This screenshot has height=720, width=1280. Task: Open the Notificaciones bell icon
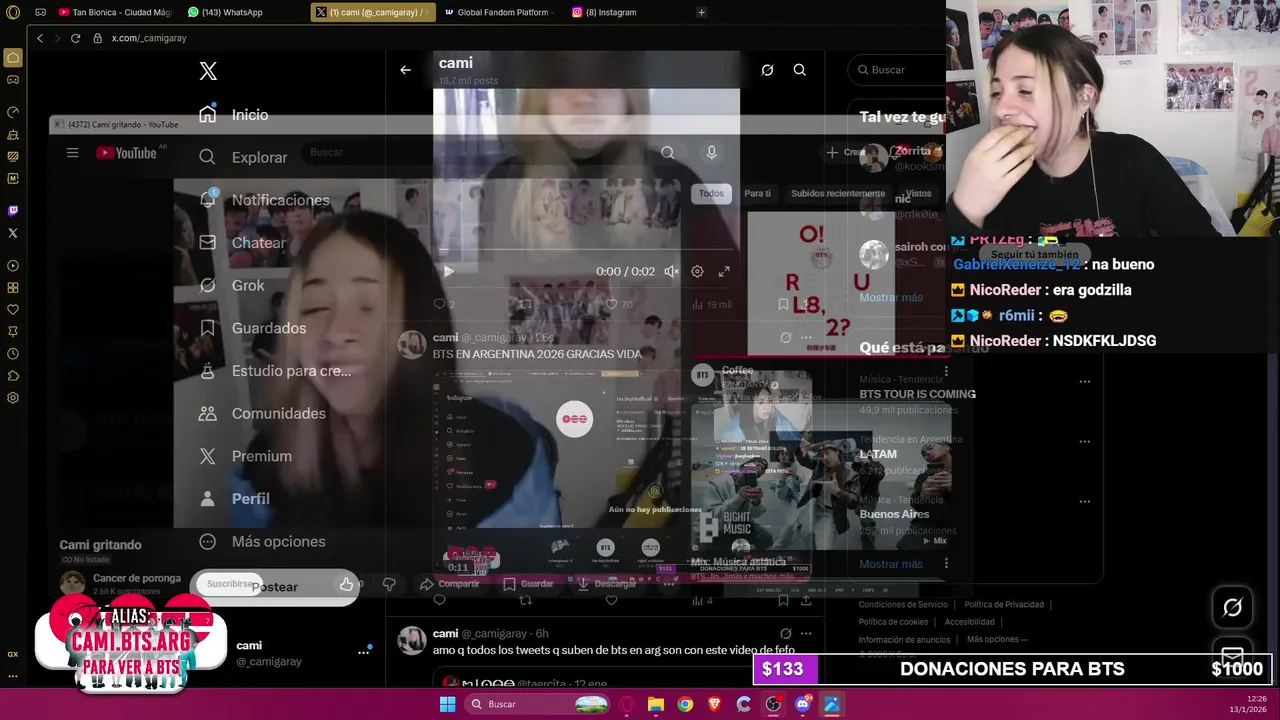pyautogui.click(x=207, y=199)
